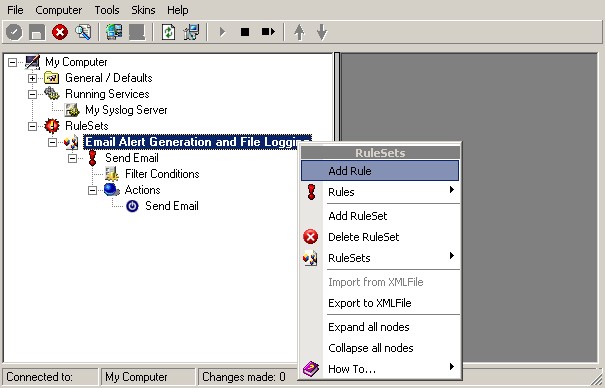Click the refresh document toolbar icon
Image resolution: width=605 pixels, height=388 pixels.
coord(168,32)
